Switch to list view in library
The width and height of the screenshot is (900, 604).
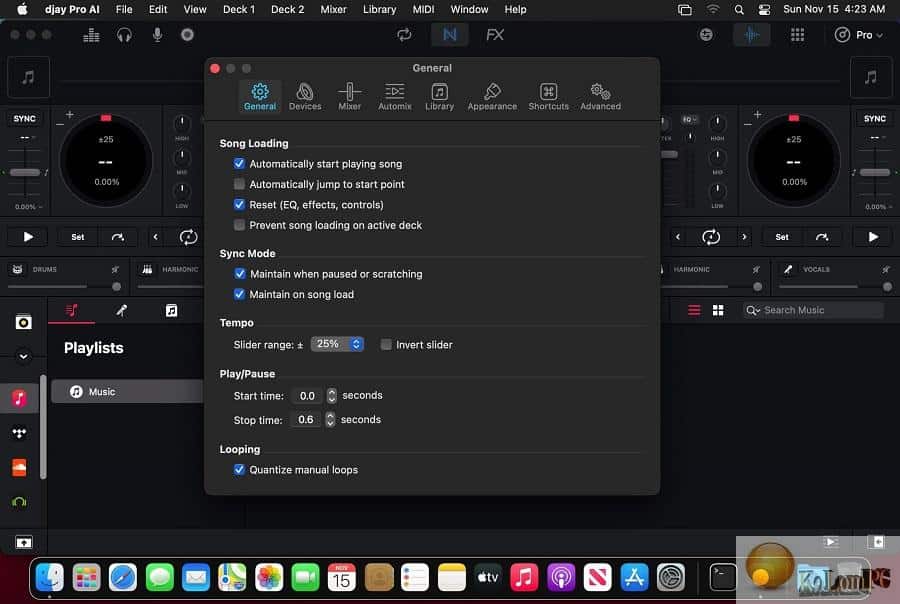pos(694,310)
